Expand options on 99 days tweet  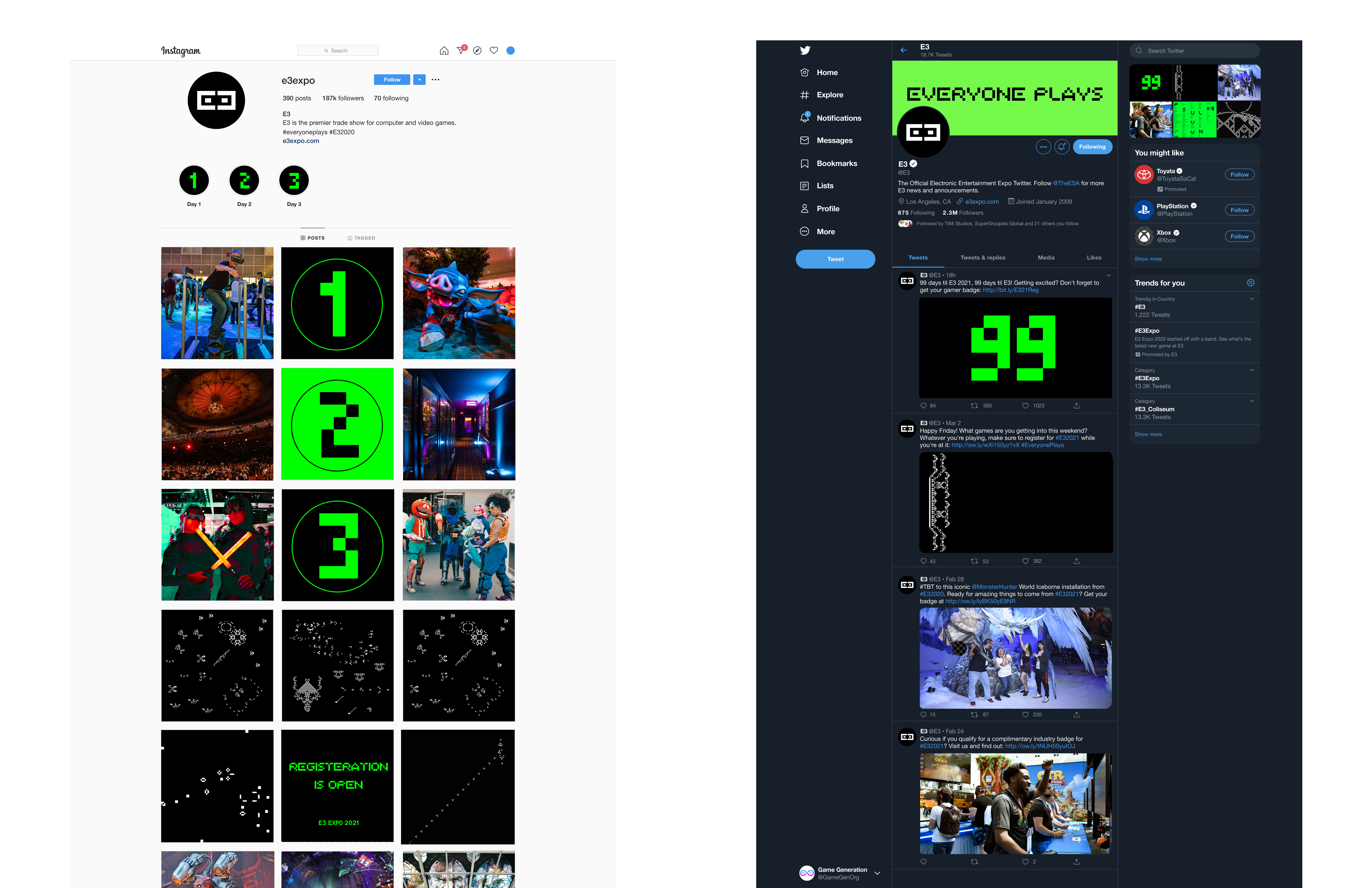[x=1109, y=276]
